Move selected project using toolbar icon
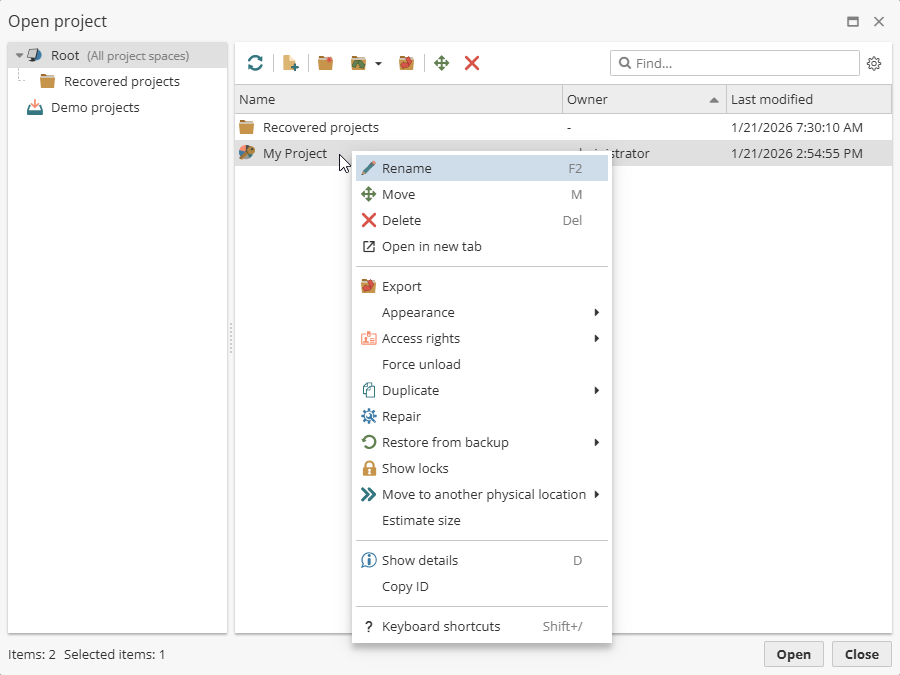 pyautogui.click(x=440, y=63)
